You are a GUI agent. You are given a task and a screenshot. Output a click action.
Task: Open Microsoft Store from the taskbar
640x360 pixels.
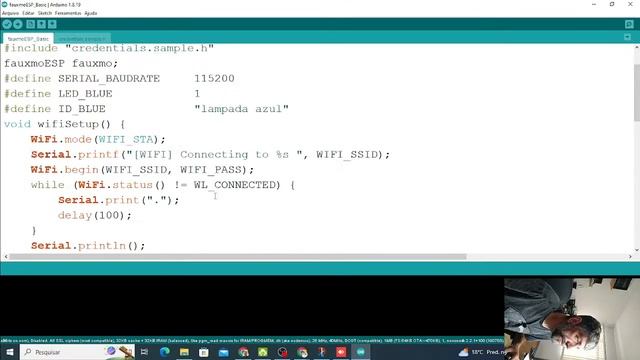(x=204, y=352)
